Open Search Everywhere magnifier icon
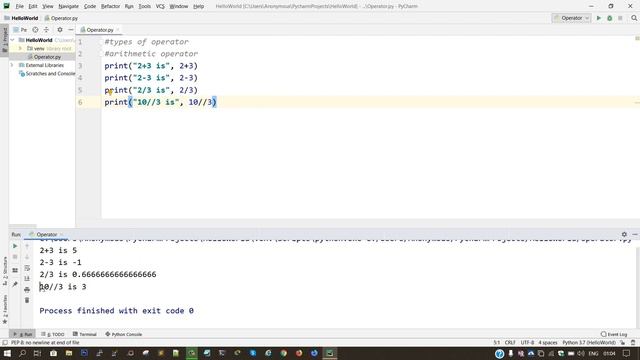This screenshot has width=640, height=360. tap(634, 18)
